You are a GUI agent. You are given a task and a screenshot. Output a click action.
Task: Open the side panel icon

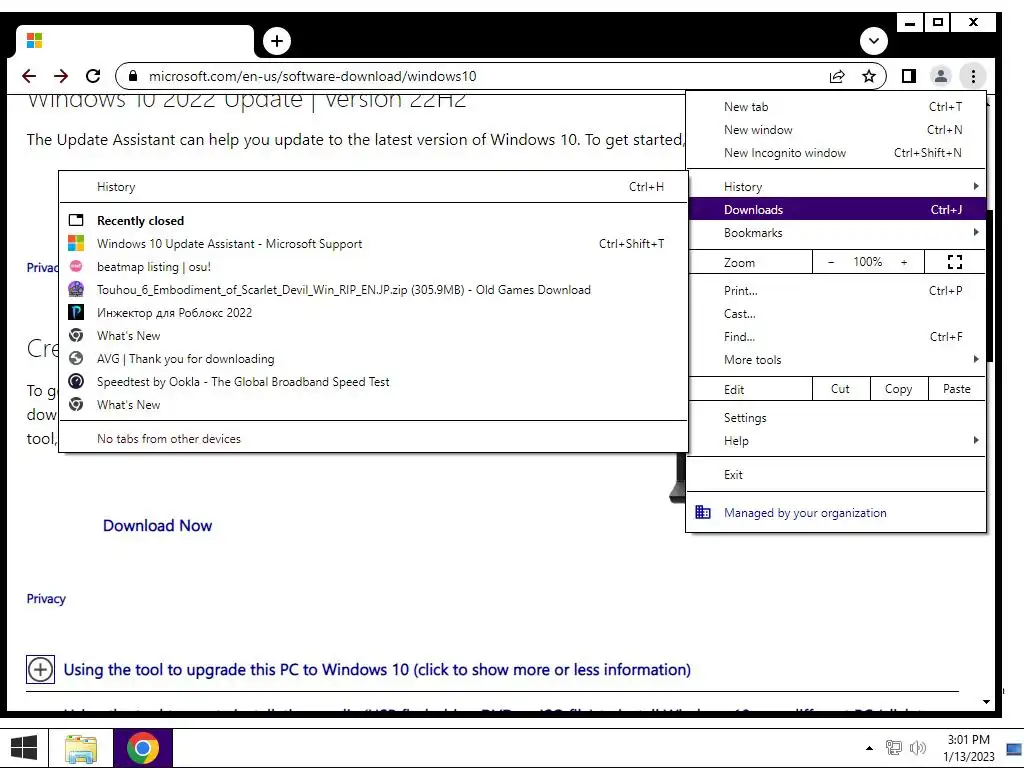pyautogui.click(x=908, y=76)
